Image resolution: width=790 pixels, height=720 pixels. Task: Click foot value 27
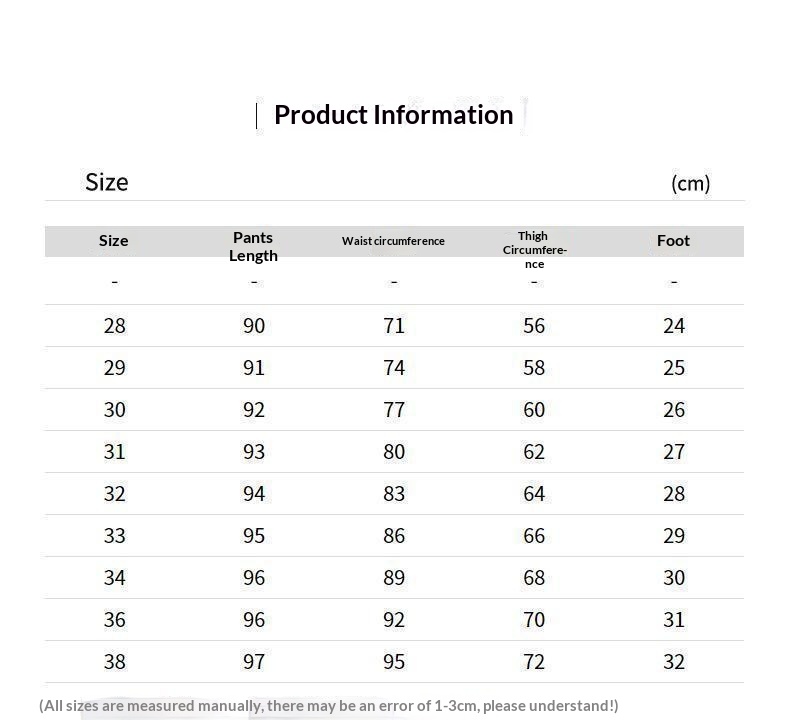(x=674, y=452)
